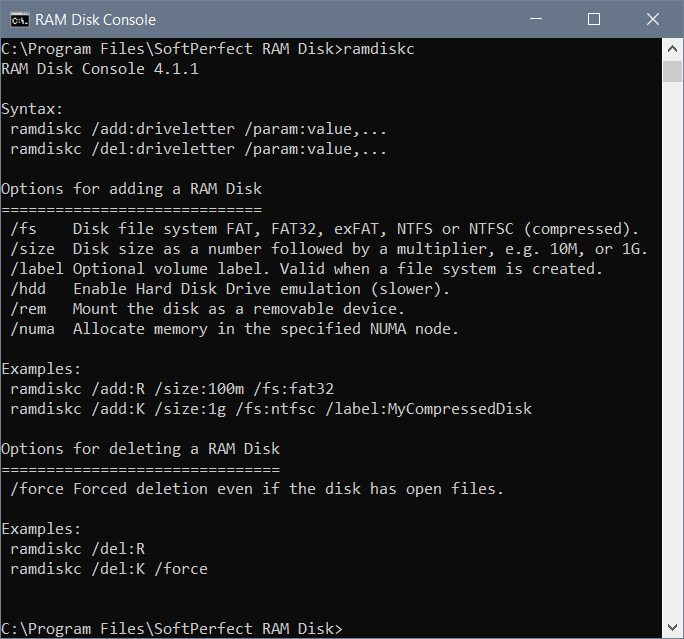Viewport: 684px width, 639px height.
Task: Click the scrollbar down arrow
Action: [x=672, y=628]
